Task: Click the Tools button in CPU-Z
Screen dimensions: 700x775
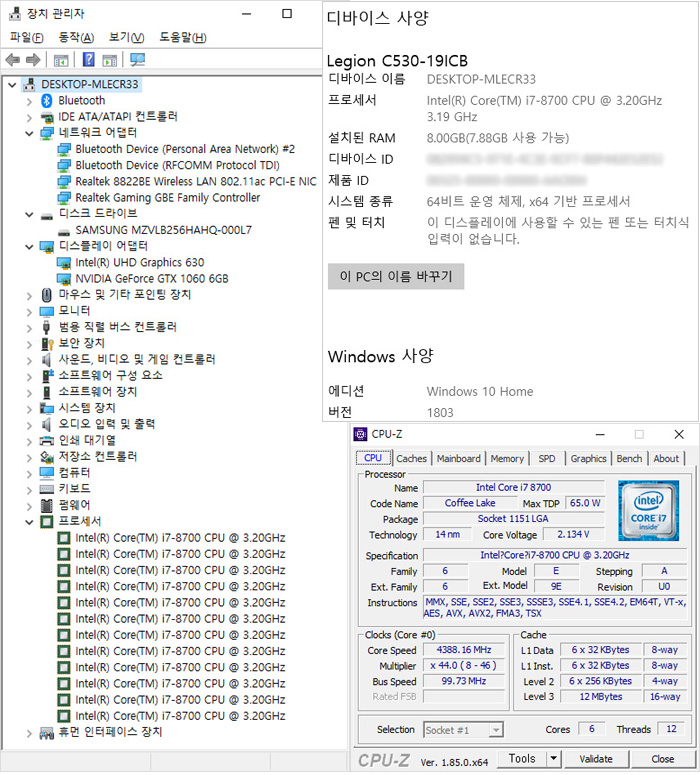Action: (522, 758)
